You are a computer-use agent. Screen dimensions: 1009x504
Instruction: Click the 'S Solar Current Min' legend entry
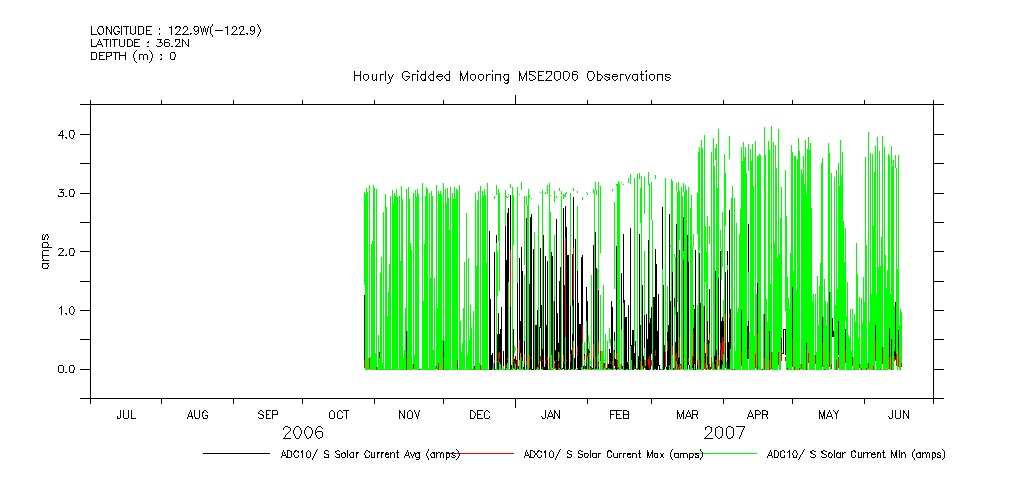[855, 454]
